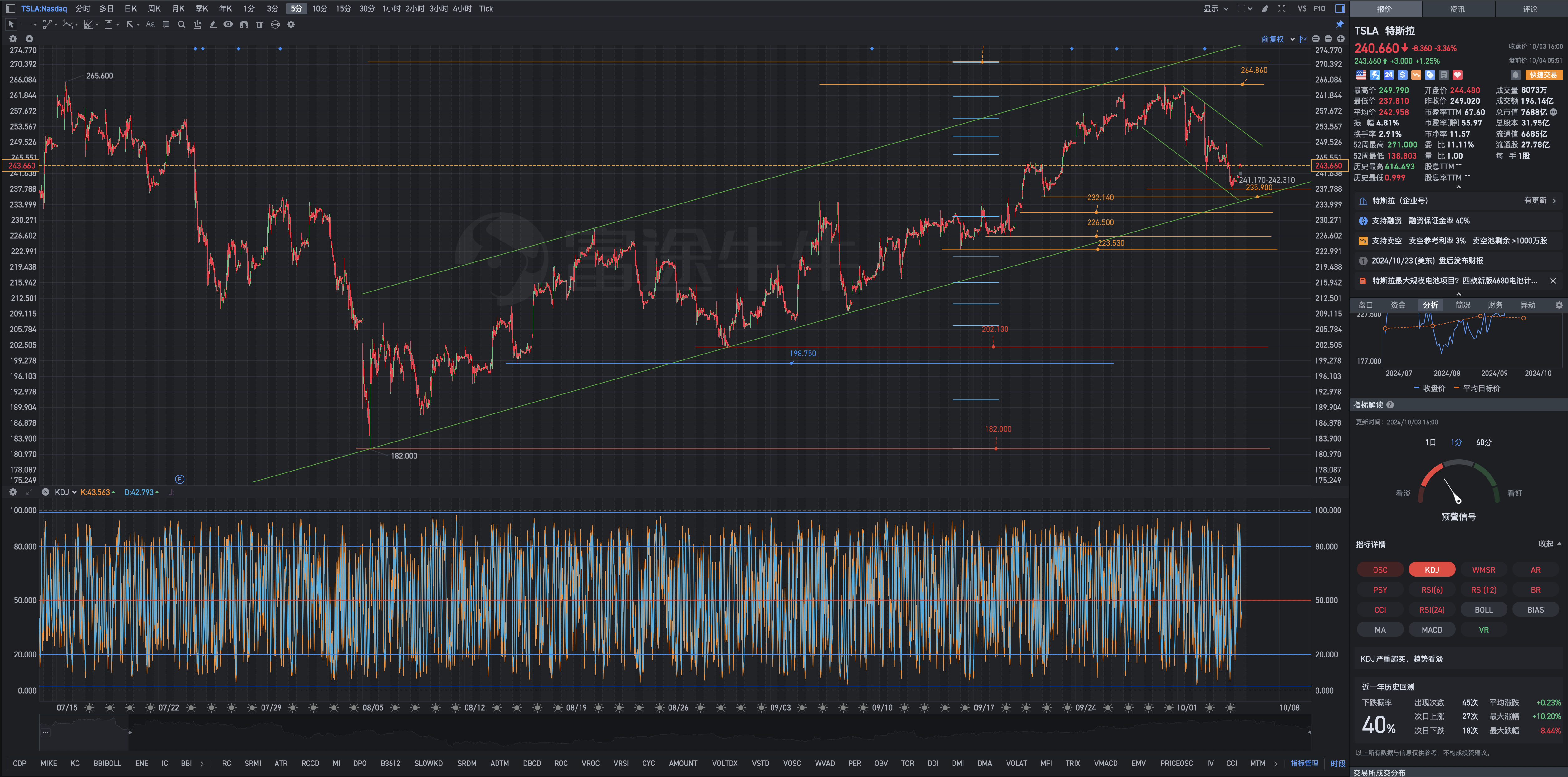The image size is (1568, 777).
Task: Select the cursor pointer drawing tool
Action: tap(10, 24)
